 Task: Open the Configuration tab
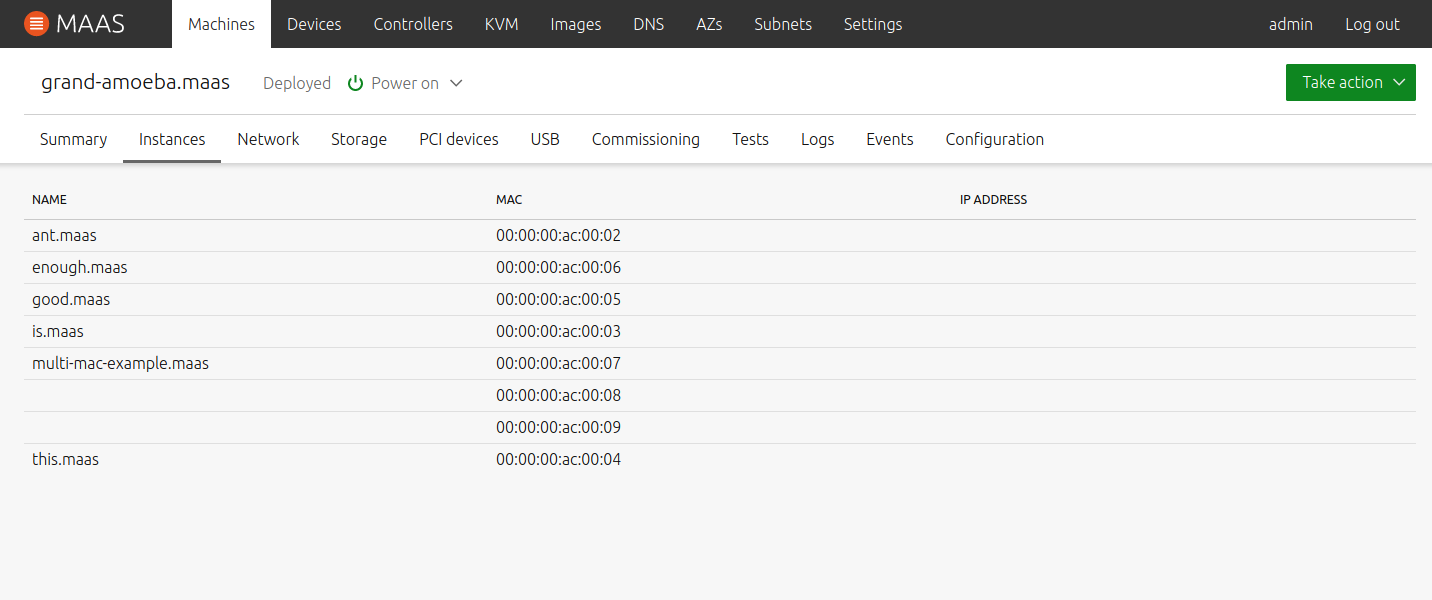[x=994, y=139]
